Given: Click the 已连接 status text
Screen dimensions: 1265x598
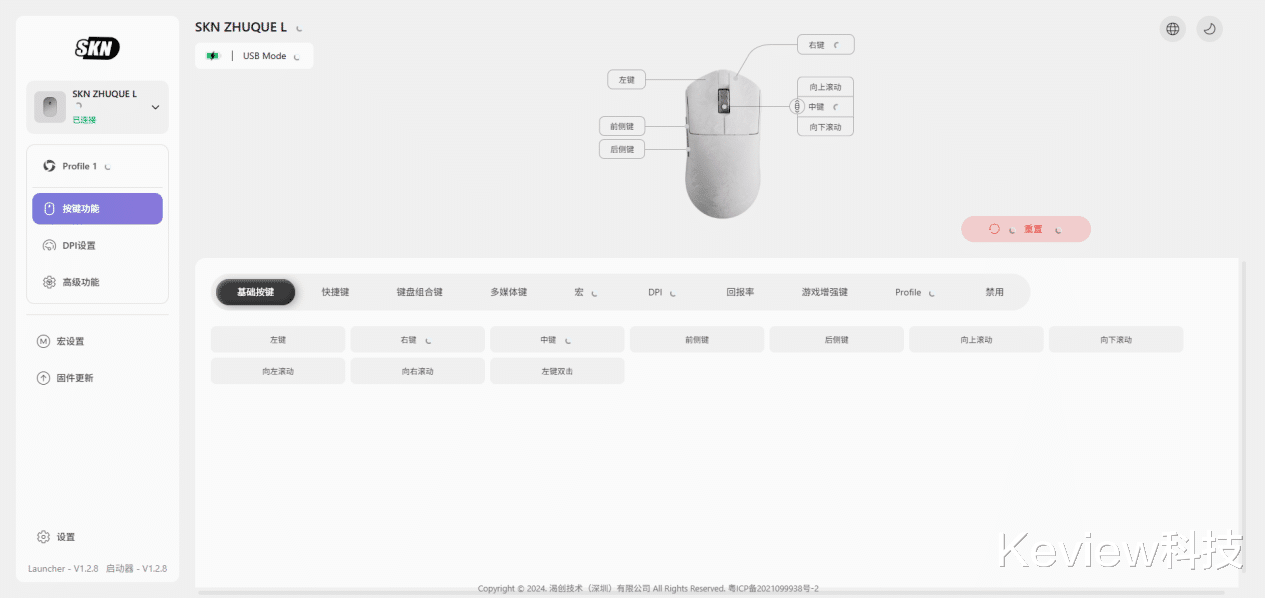Looking at the screenshot, I should click(84, 120).
